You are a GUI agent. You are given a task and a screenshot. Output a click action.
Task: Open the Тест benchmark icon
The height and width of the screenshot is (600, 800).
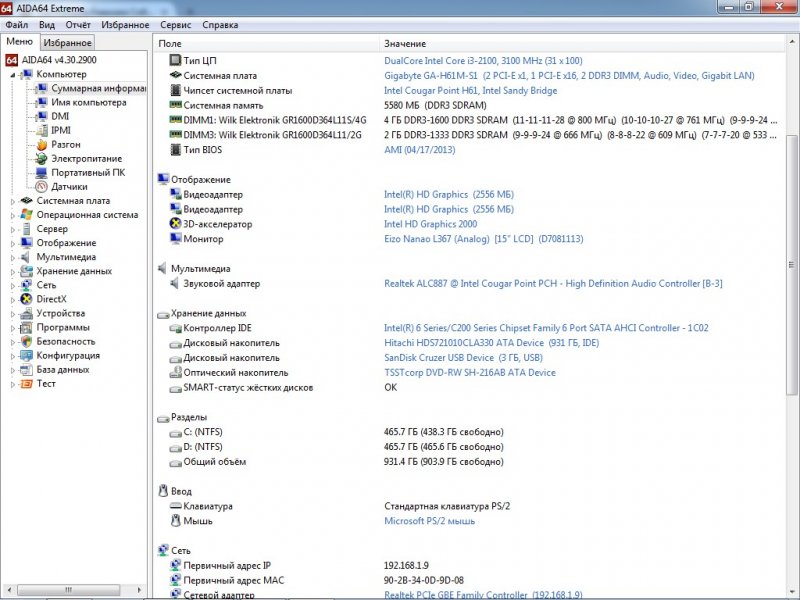[x=26, y=383]
